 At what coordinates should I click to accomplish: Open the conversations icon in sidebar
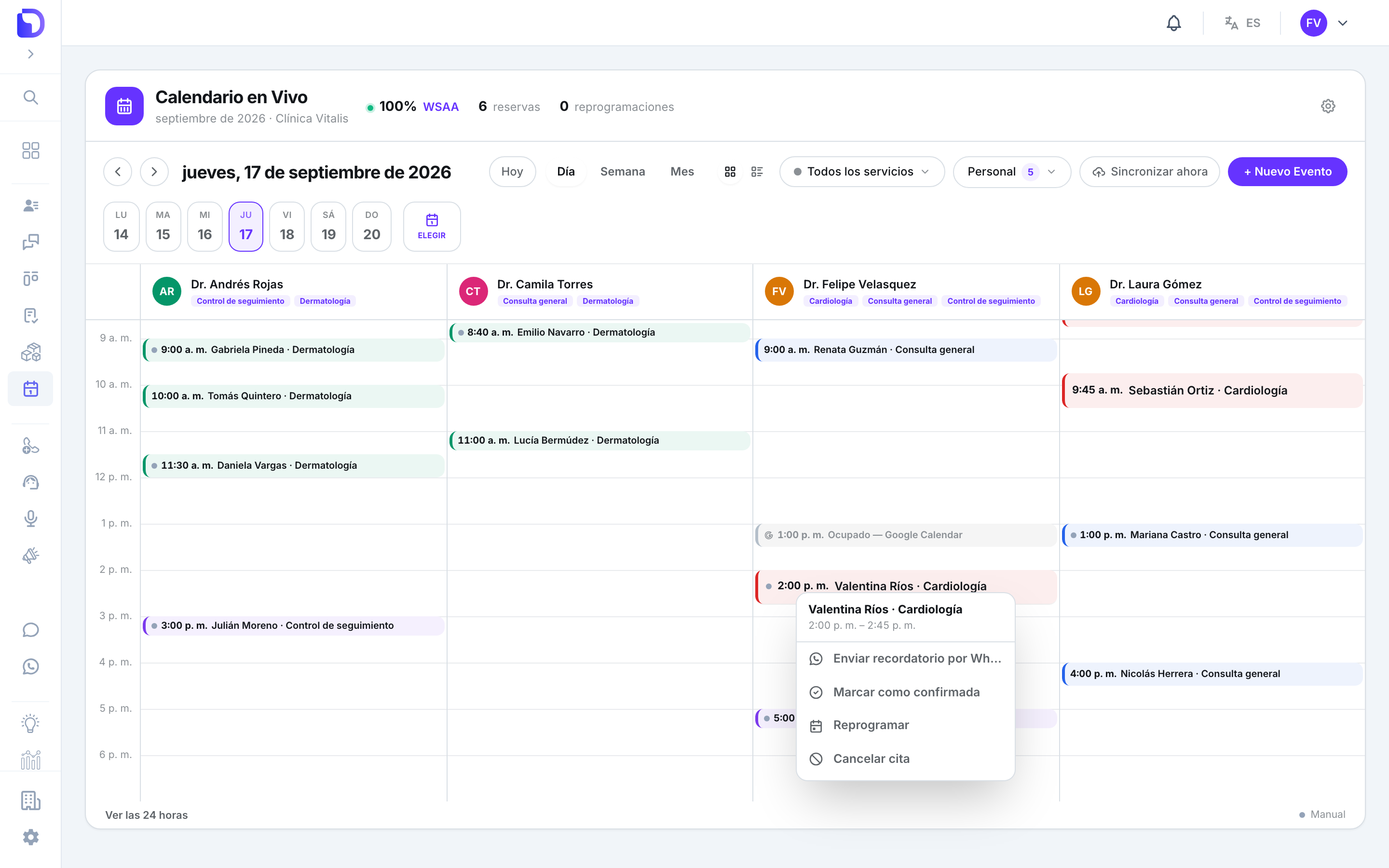point(30,242)
